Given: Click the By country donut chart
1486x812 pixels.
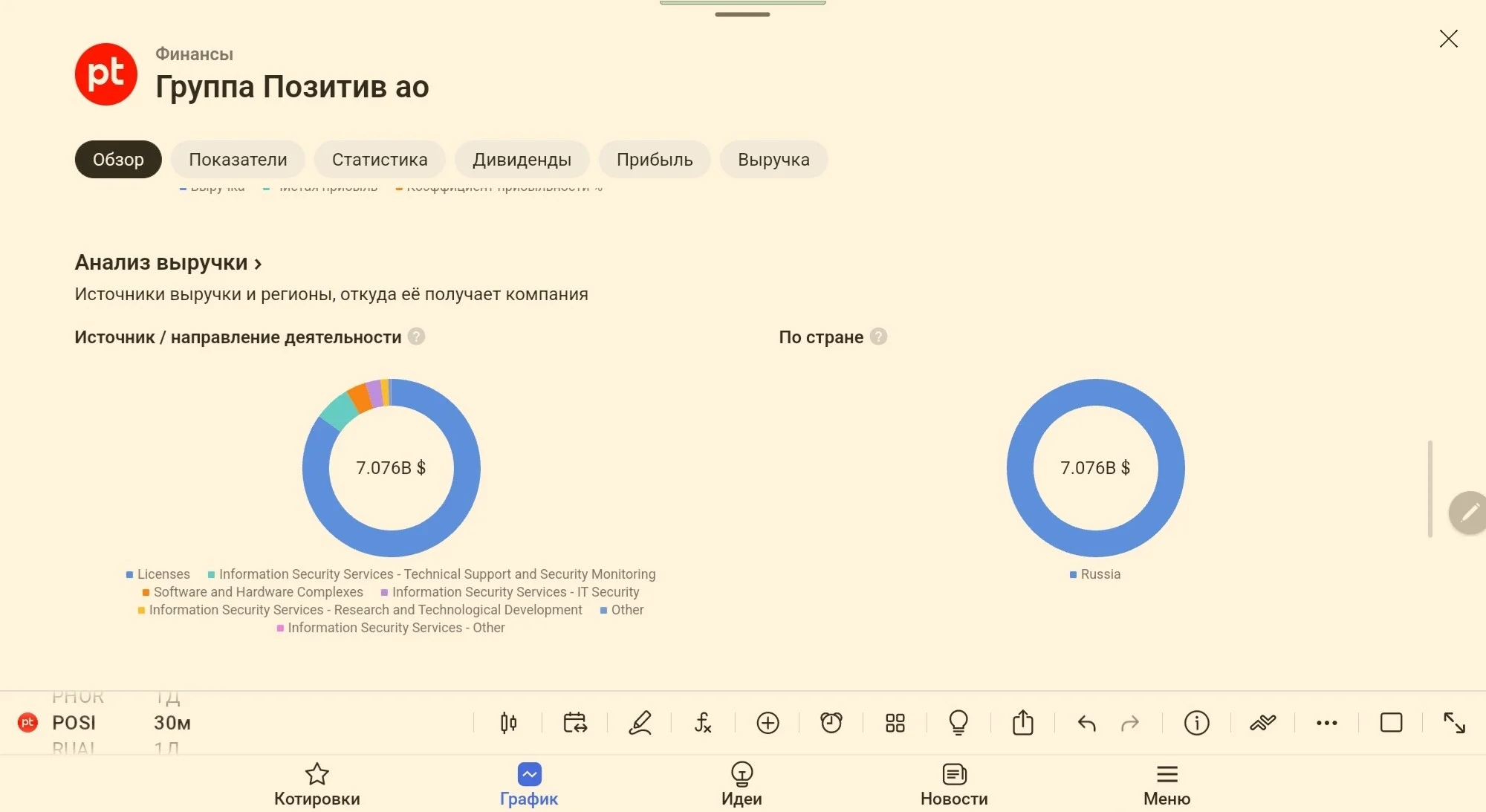Looking at the screenshot, I should 1096,468.
